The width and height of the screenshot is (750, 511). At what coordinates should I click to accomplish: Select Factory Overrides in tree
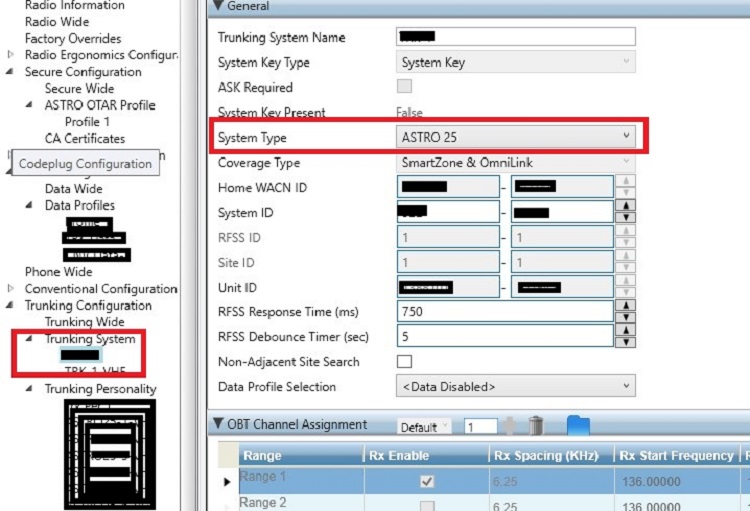(x=73, y=38)
